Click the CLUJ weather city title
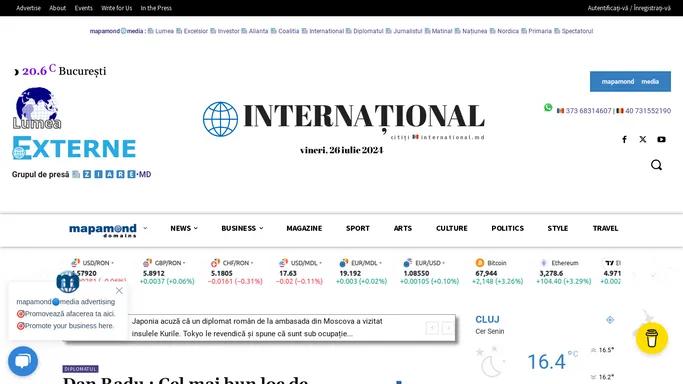Image resolution: width=683 pixels, height=384 pixels. pos(487,319)
